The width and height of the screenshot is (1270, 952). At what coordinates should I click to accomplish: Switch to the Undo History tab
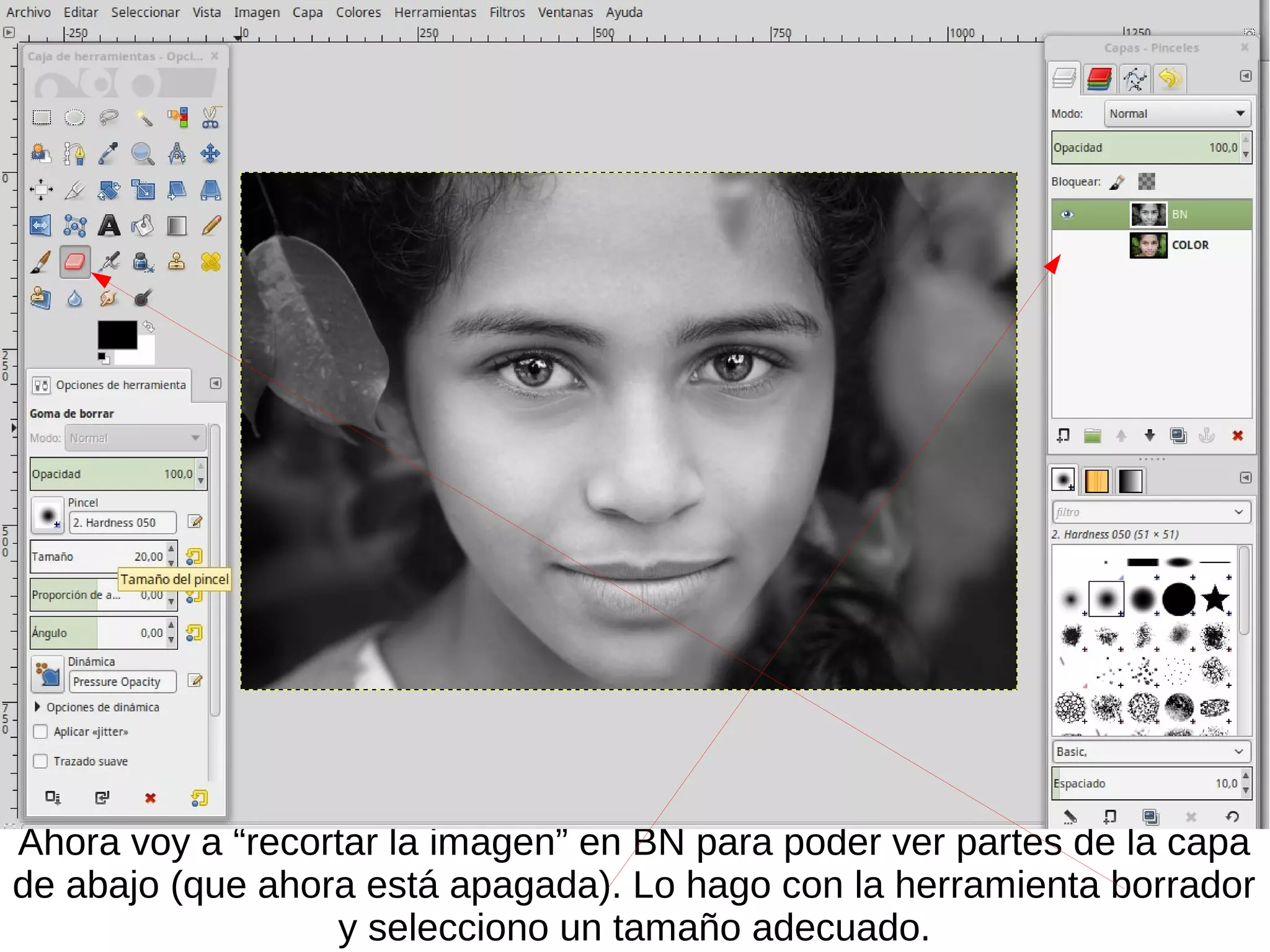[x=1170, y=79]
